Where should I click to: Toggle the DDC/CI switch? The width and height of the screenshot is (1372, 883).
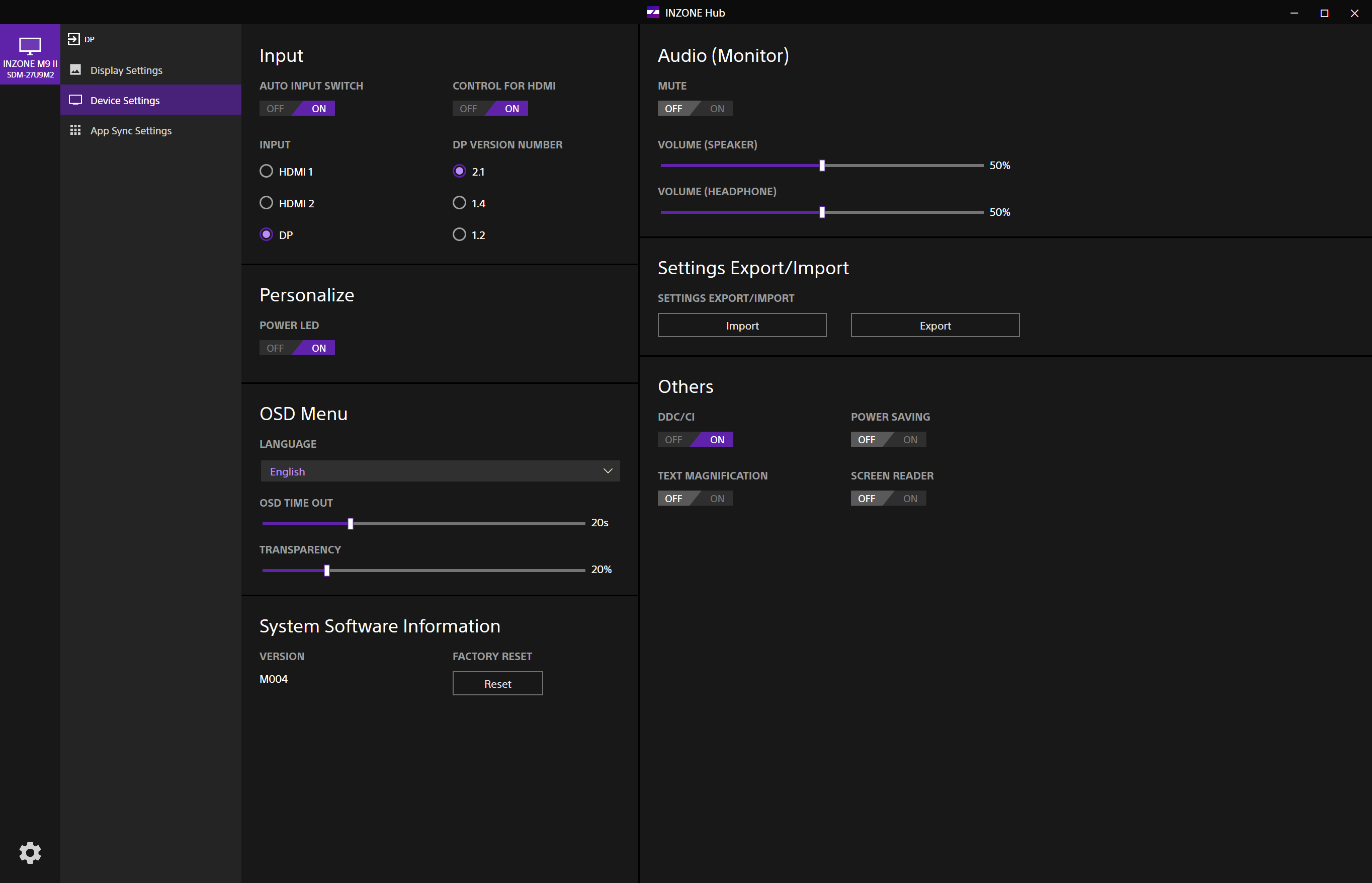tap(695, 440)
